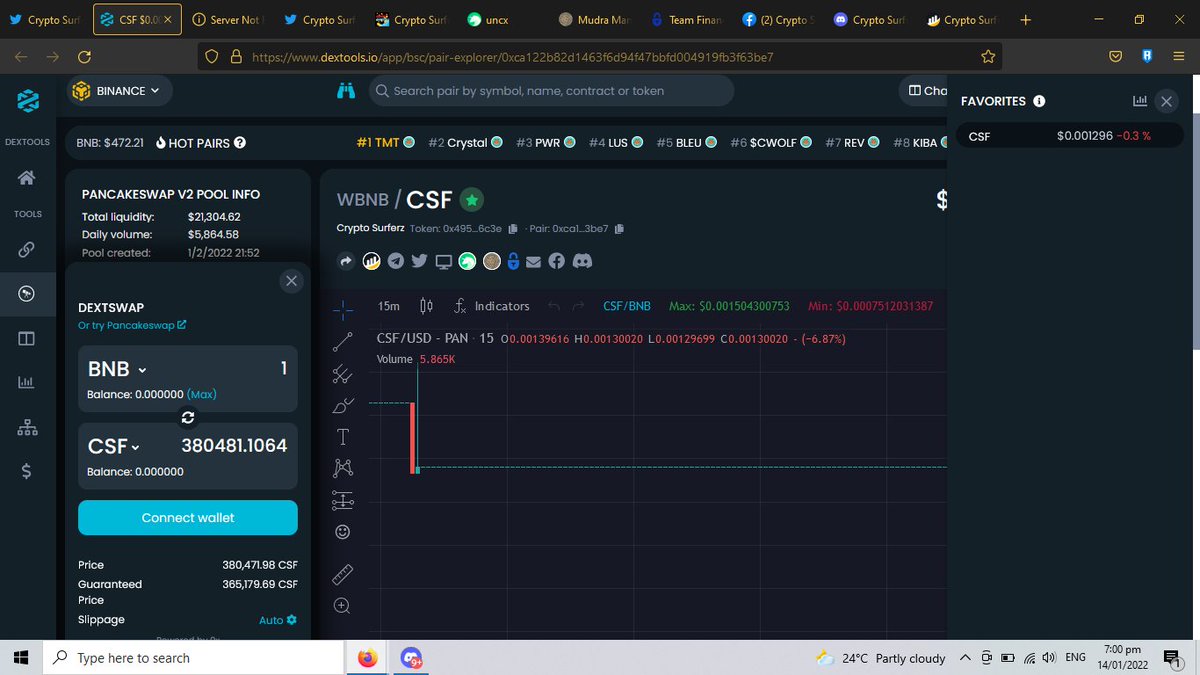Open the blue padlock liquidity lock icon
The height and width of the screenshot is (675, 1200).
[x=513, y=261]
